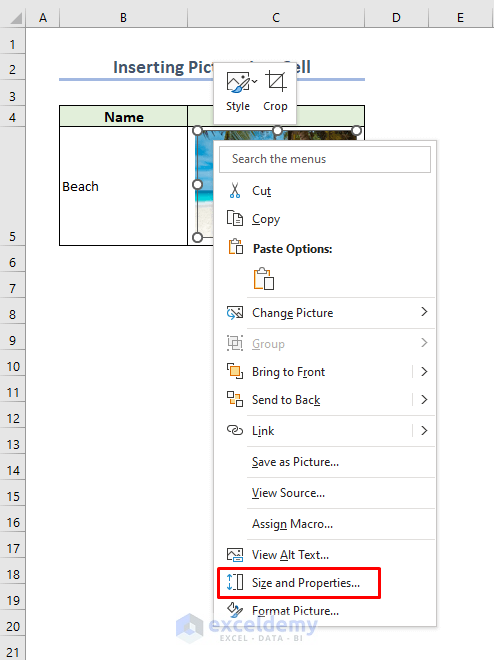Click the View Alt Text icon

(235, 555)
